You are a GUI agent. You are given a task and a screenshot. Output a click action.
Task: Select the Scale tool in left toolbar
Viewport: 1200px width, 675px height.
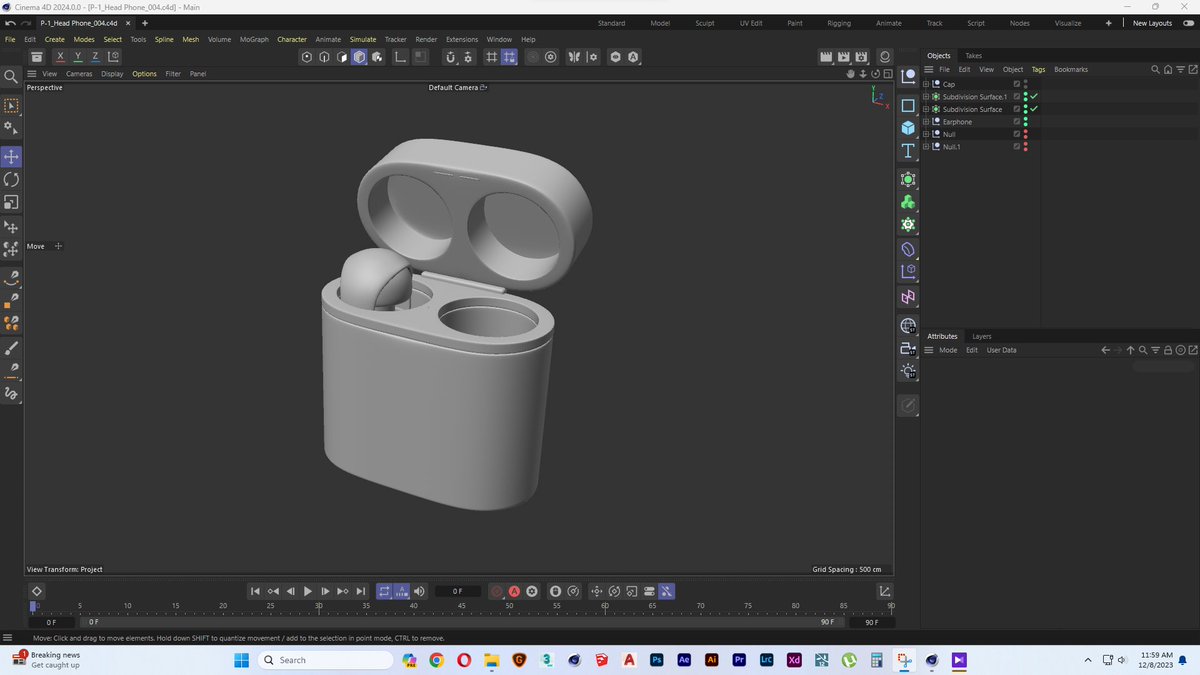[x=11, y=202]
